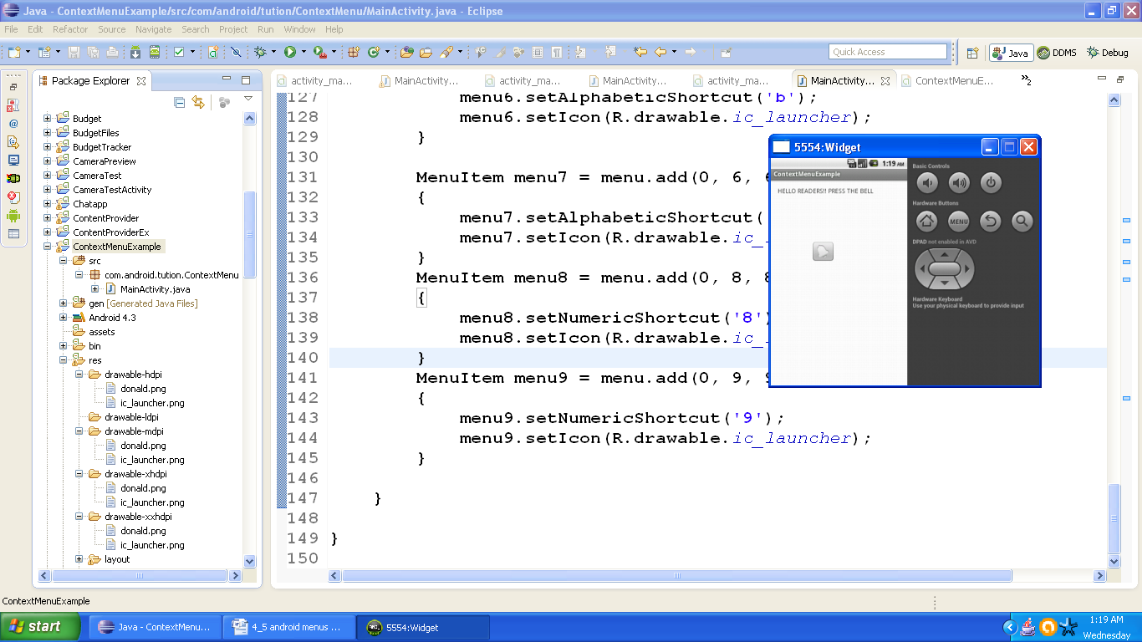Toggle Link with Editor in Package Explorer

click(x=198, y=102)
